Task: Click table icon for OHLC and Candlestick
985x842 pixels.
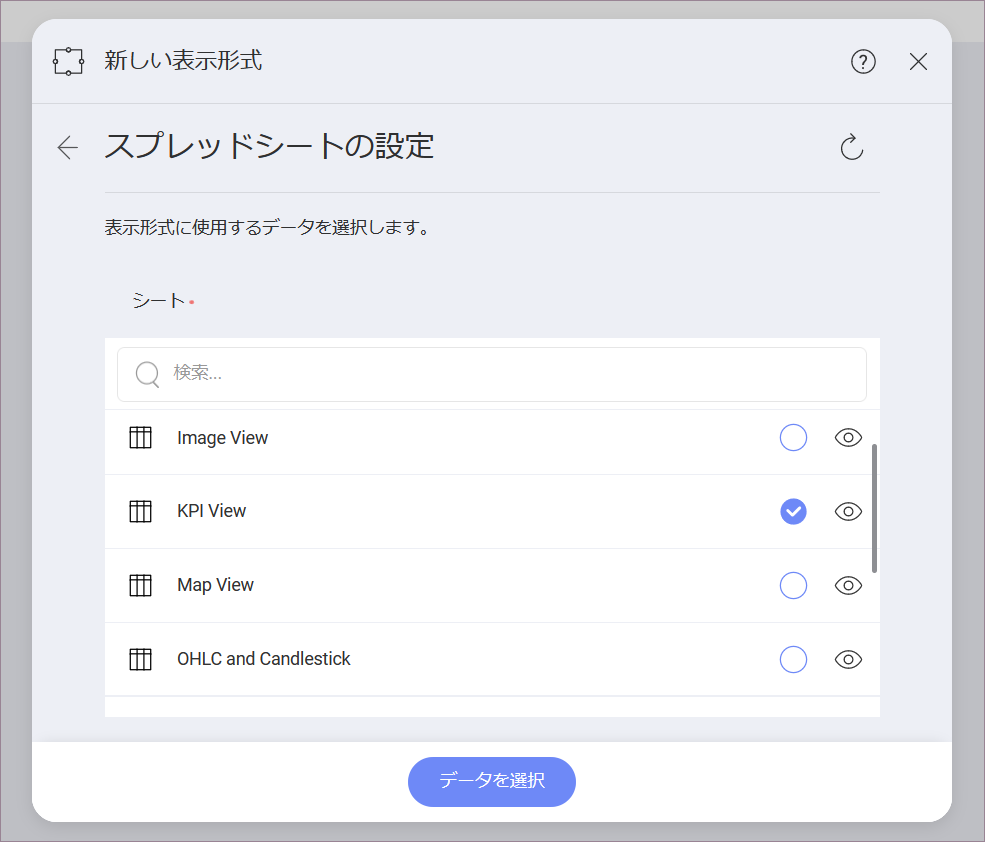Action: 141,660
